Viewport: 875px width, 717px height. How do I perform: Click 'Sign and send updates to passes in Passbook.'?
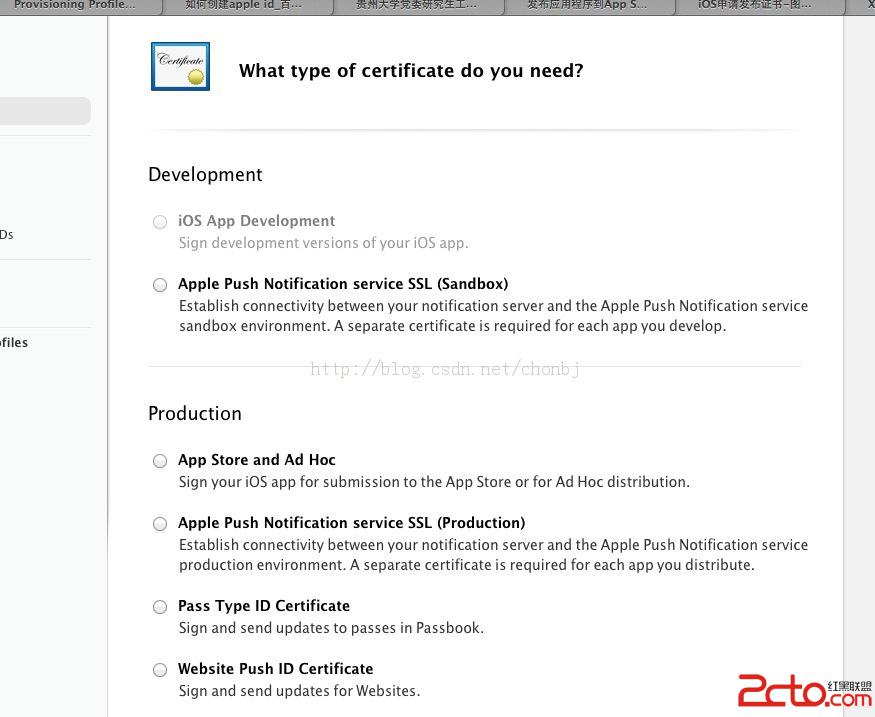(331, 628)
